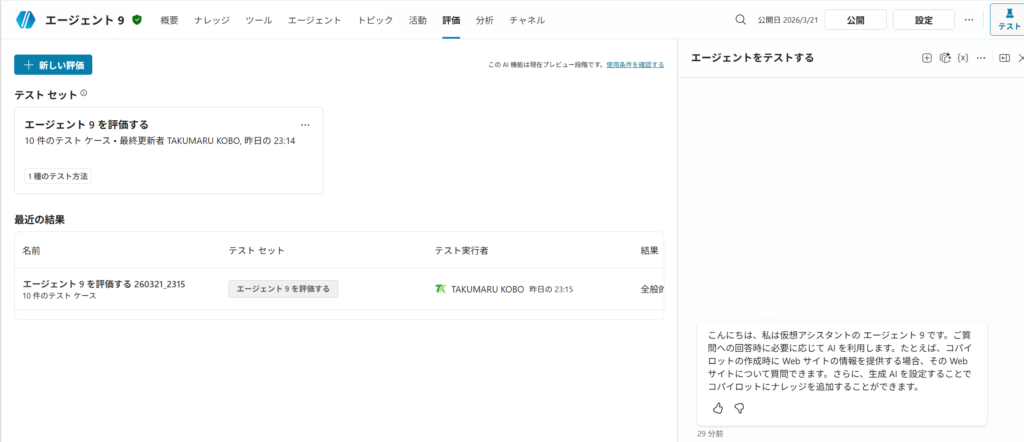Image resolution: width=1024 pixels, height=442 pixels.
Task: Collapse the test panel with dock icon
Action: click(1004, 58)
